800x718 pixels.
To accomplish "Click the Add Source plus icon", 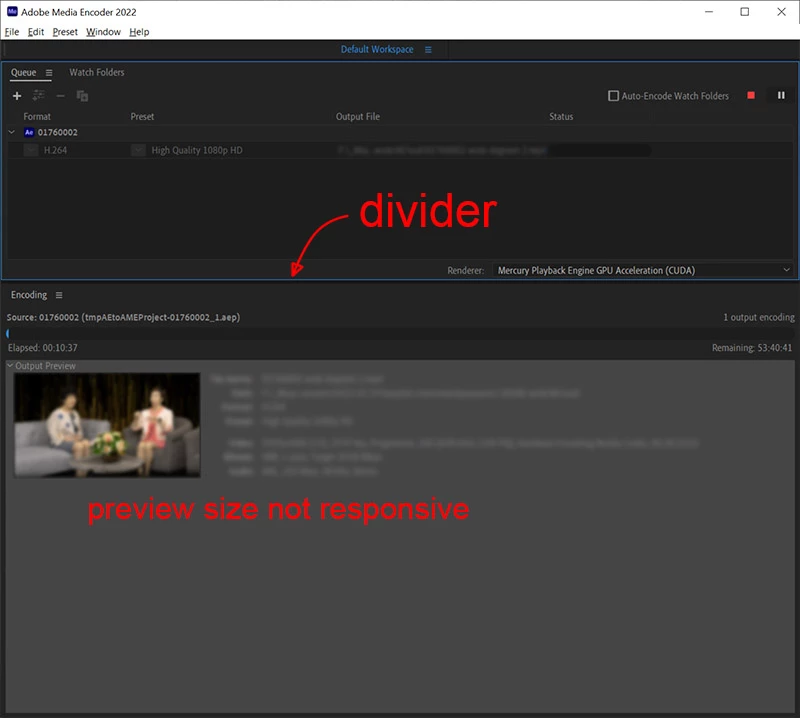I will click(17, 96).
